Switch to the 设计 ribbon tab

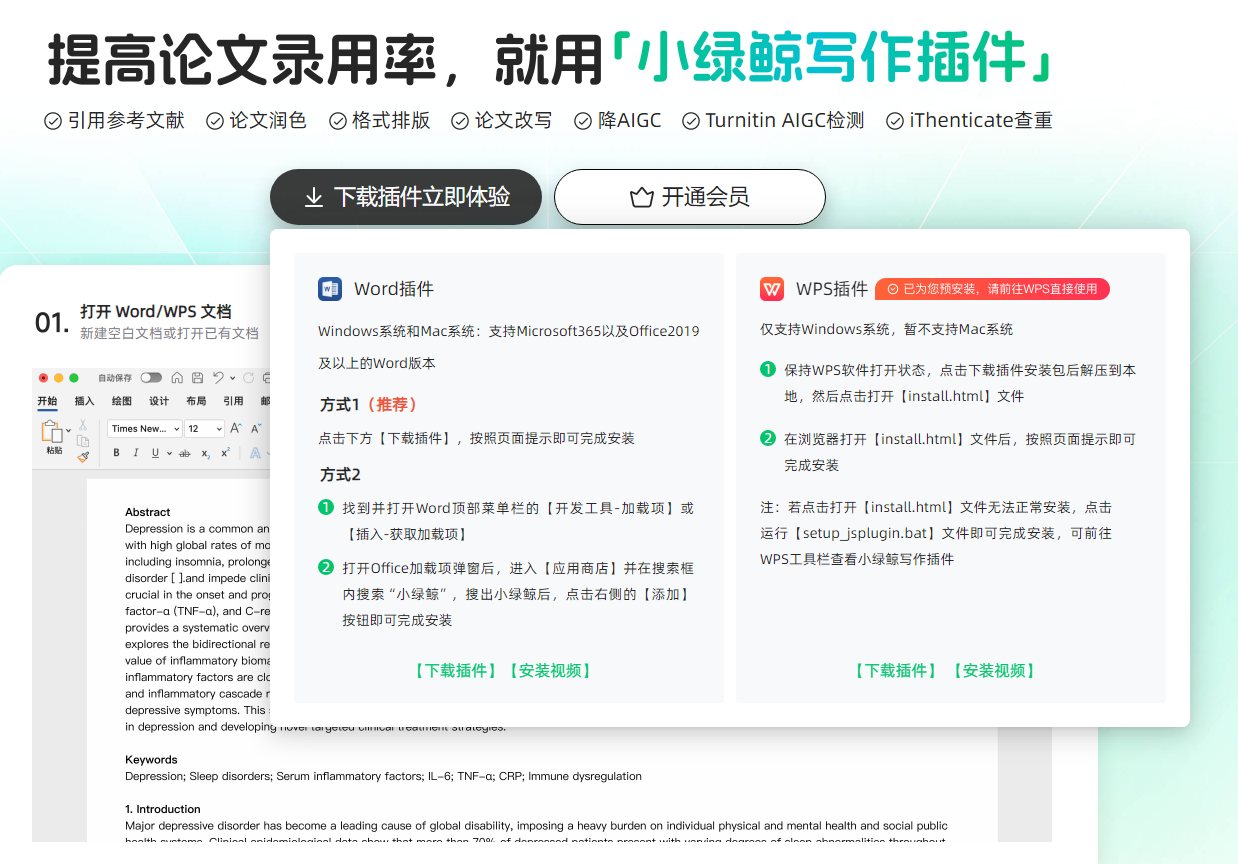[159, 401]
